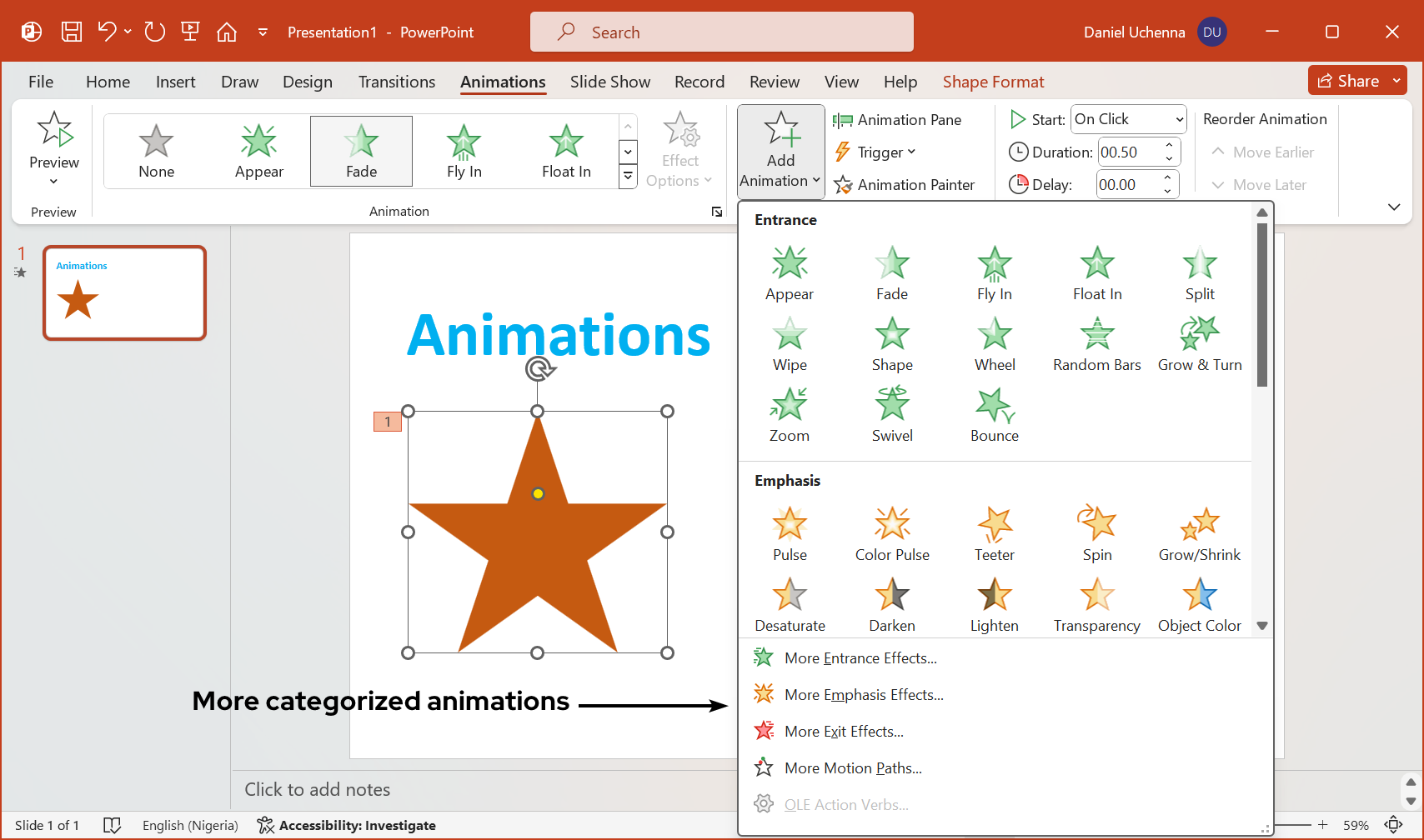Click More Entrance Effects
The image size is (1424, 840).
(x=860, y=657)
